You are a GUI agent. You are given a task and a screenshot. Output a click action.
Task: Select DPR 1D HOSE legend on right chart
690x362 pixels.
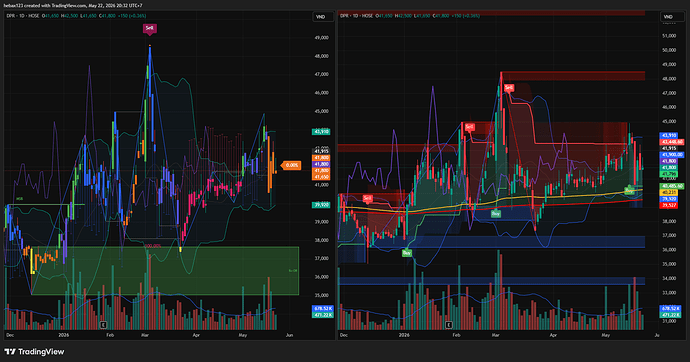[356, 16]
